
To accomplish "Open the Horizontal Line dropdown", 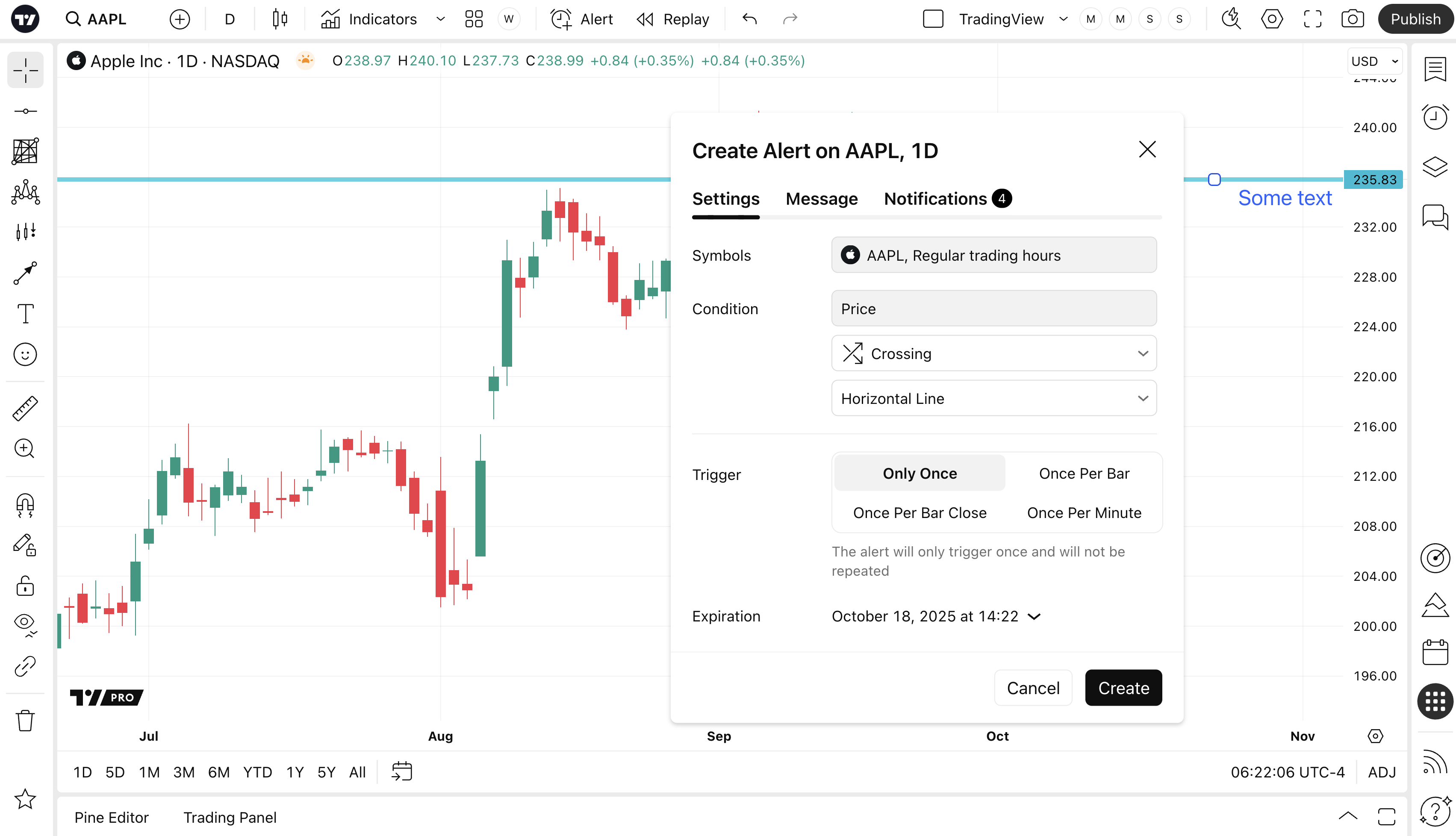I will coord(993,398).
